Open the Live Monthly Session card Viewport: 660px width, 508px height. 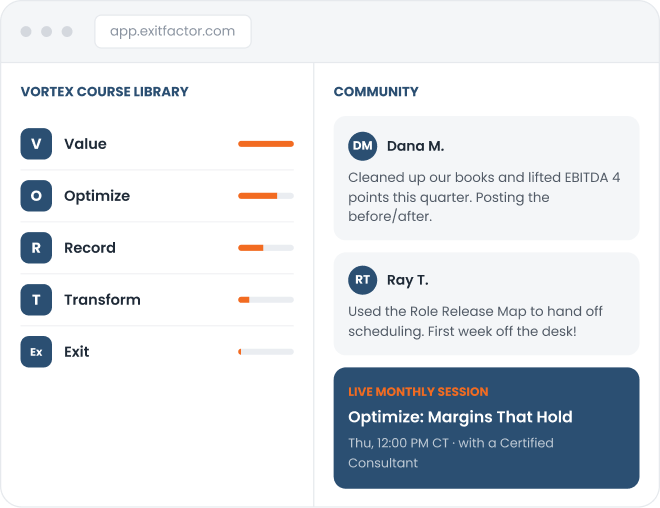click(487, 428)
